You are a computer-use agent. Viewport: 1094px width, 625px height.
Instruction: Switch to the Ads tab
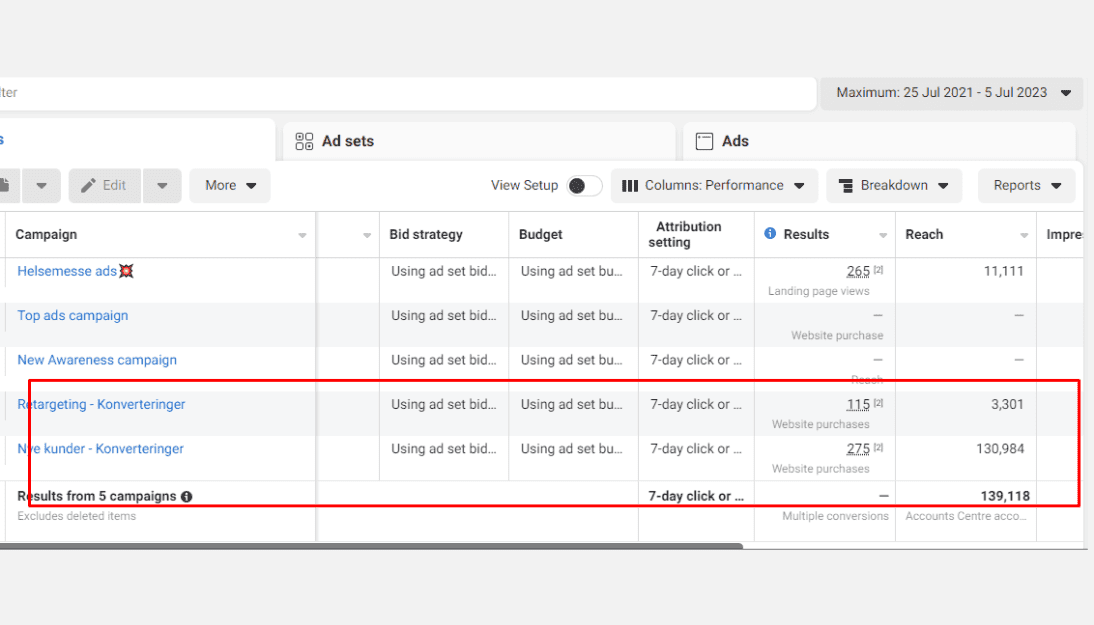pos(735,142)
